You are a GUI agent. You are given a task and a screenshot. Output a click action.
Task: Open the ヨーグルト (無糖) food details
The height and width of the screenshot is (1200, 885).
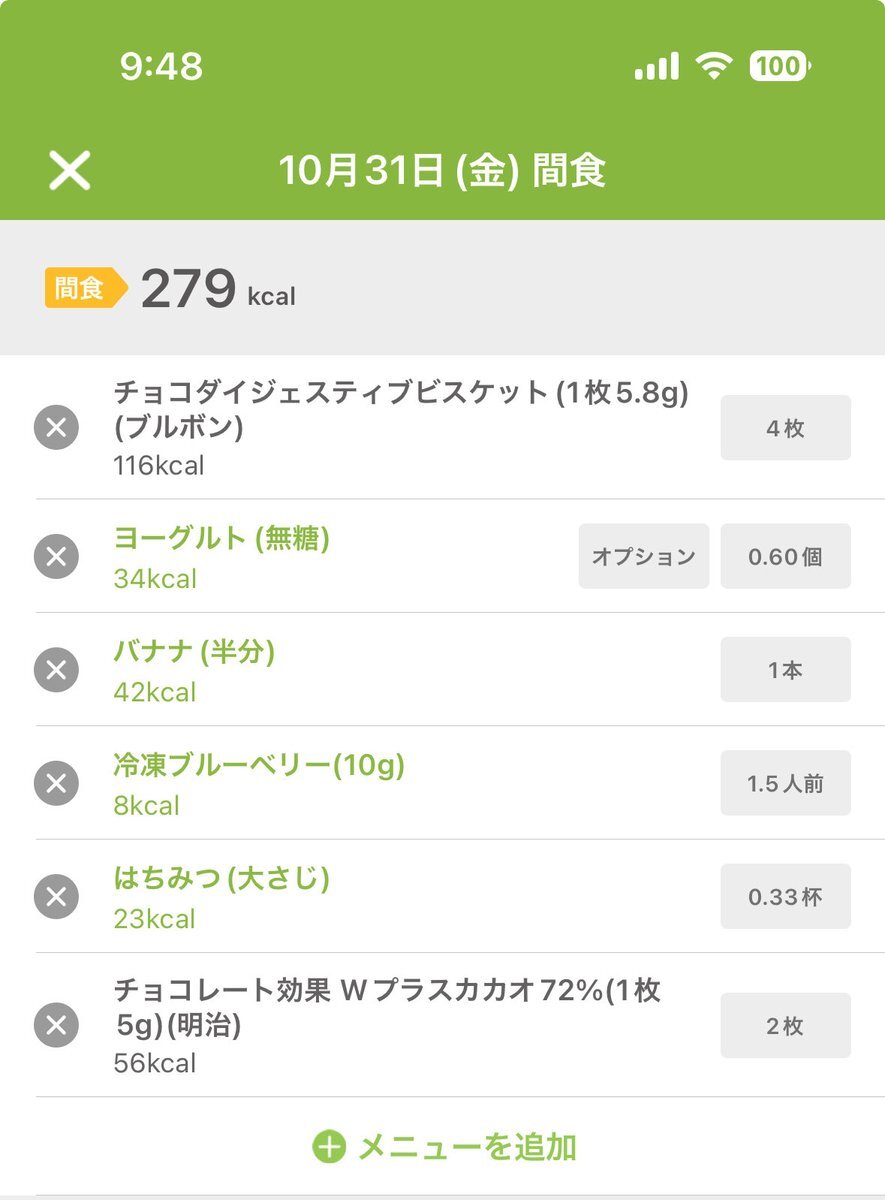(x=221, y=538)
